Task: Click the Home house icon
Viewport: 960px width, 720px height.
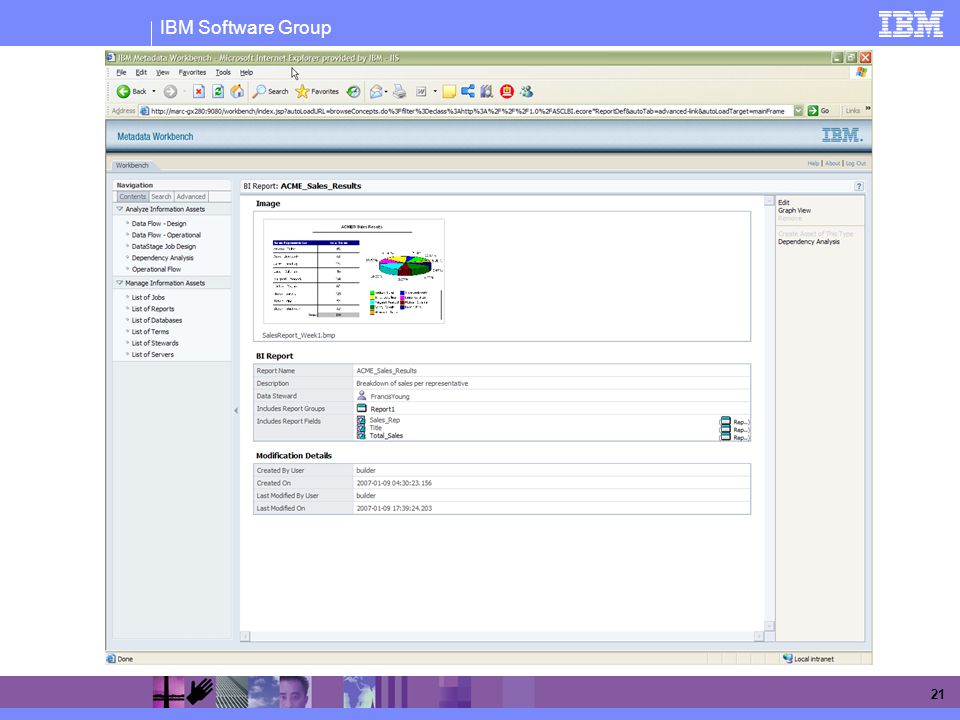Action: point(237,91)
